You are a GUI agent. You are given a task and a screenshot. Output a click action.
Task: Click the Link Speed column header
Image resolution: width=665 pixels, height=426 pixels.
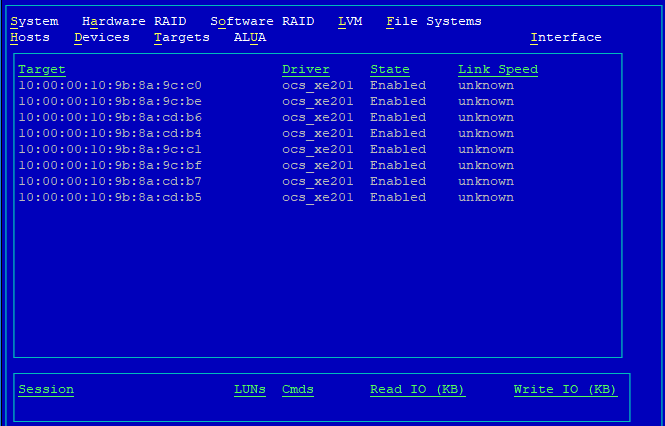[498, 69]
